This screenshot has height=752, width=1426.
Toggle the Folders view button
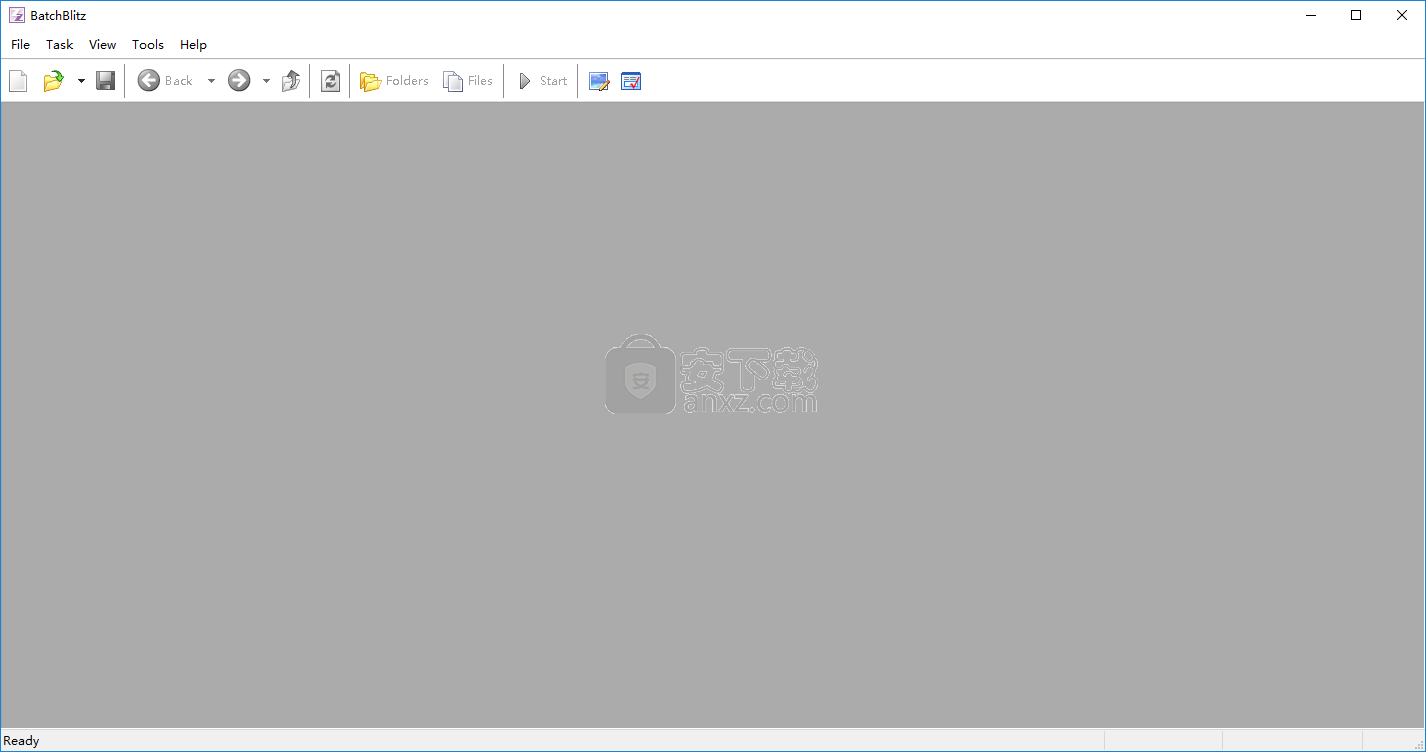pos(395,81)
